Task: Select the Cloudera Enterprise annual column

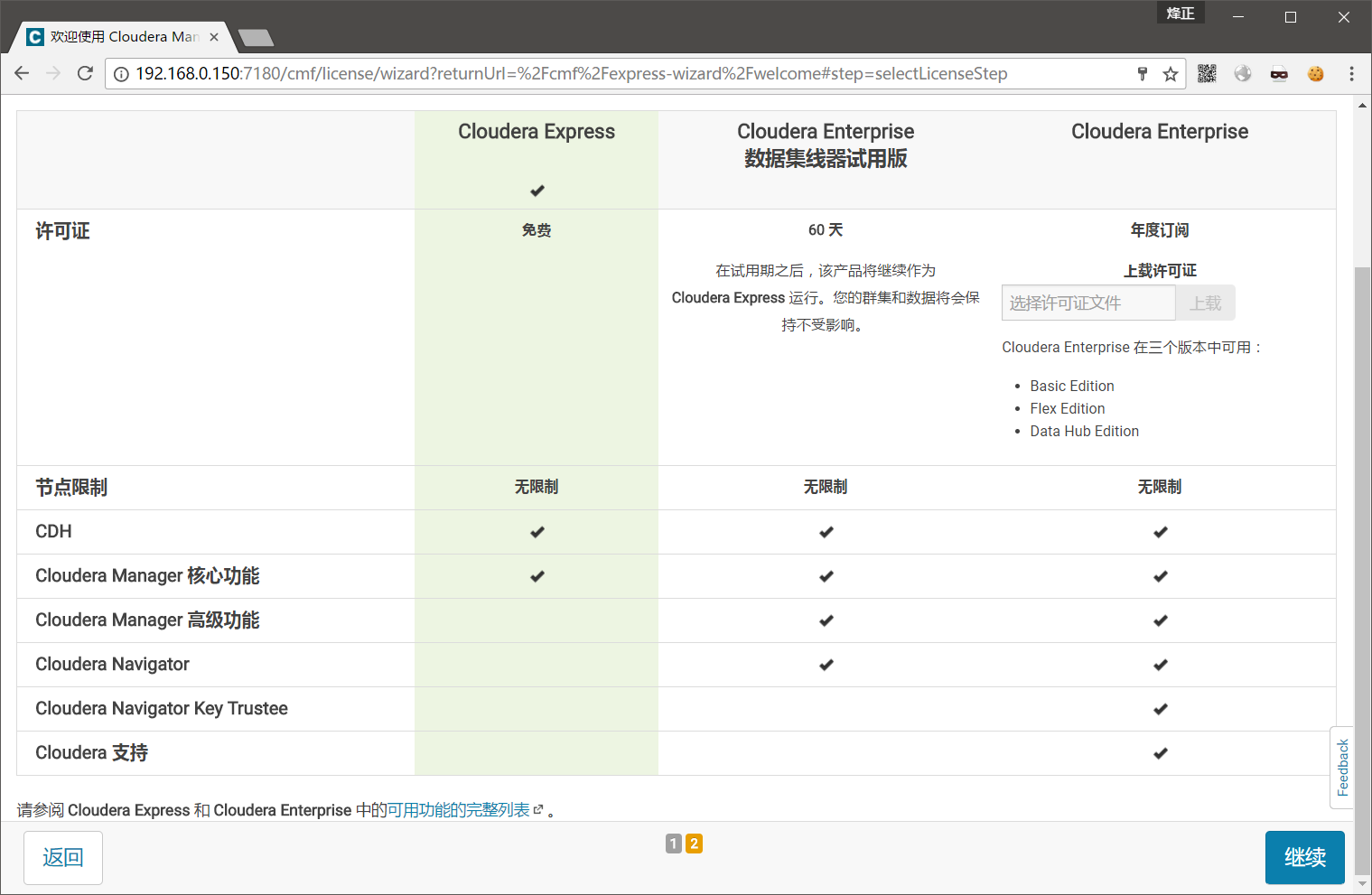Action: click(1160, 132)
